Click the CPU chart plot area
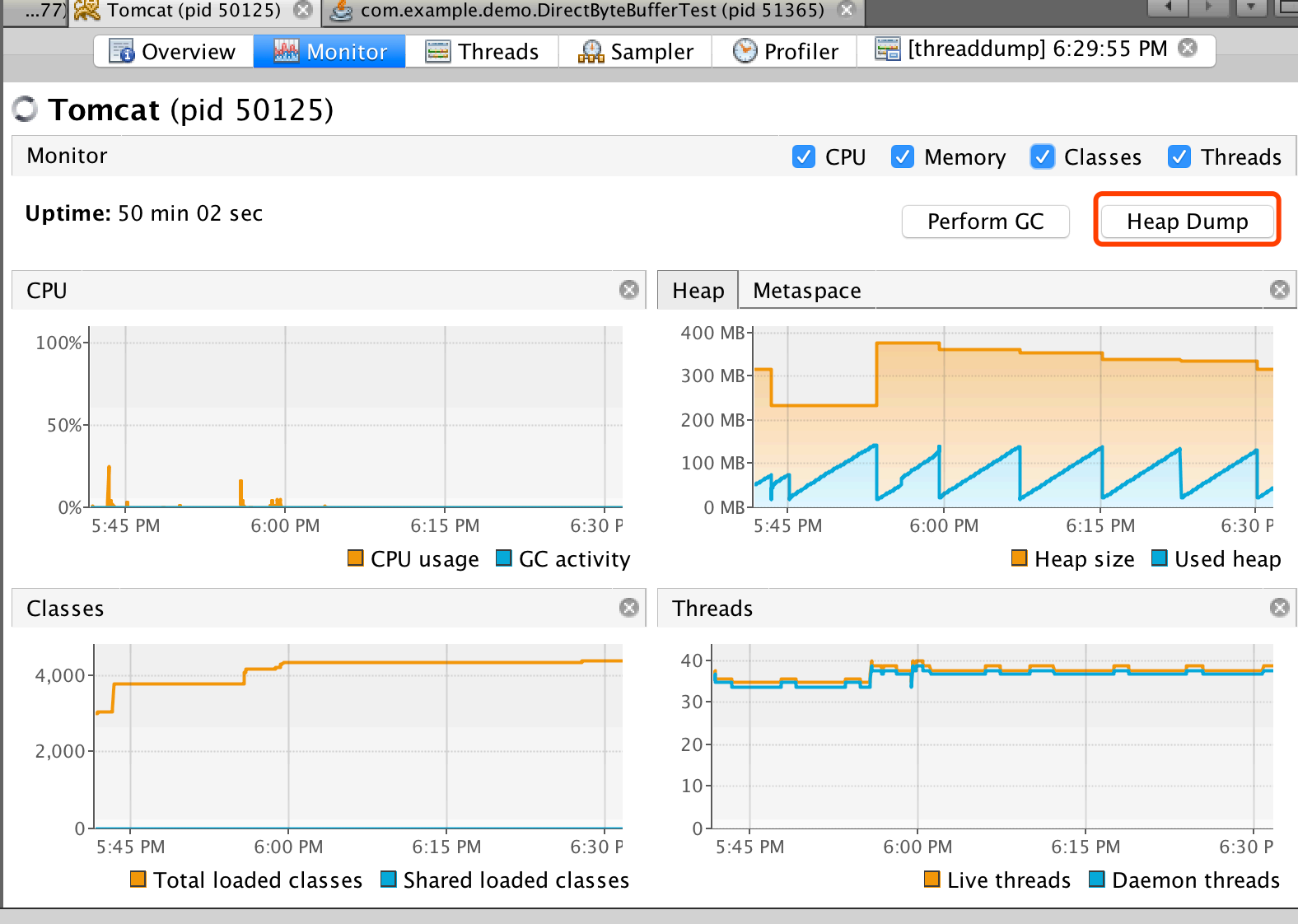This screenshot has width=1298, height=924. (x=356, y=417)
